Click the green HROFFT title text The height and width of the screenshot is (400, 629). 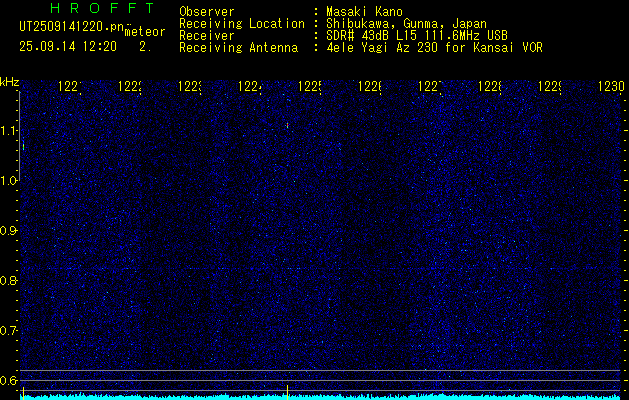[103, 8]
